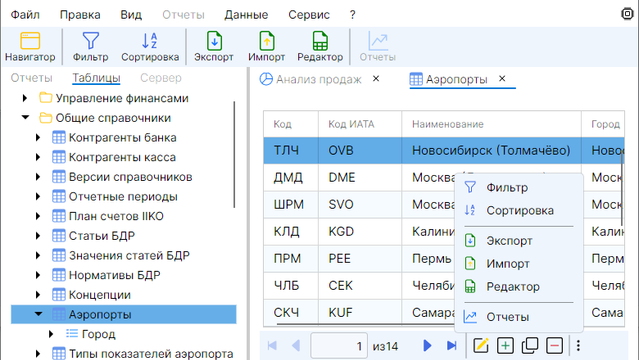Jump to the last page arrow
639x360 pixels.
click(x=452, y=346)
